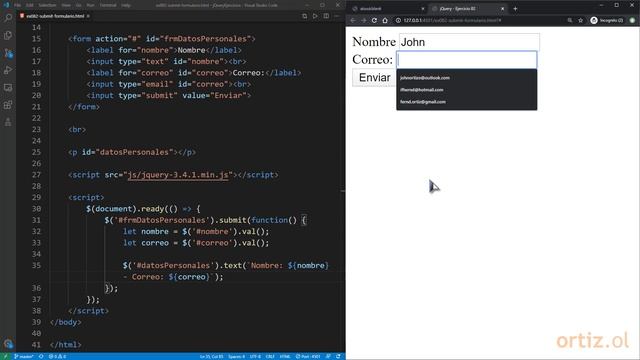
Task: Split the editor with the split icon
Action: (326, 16)
